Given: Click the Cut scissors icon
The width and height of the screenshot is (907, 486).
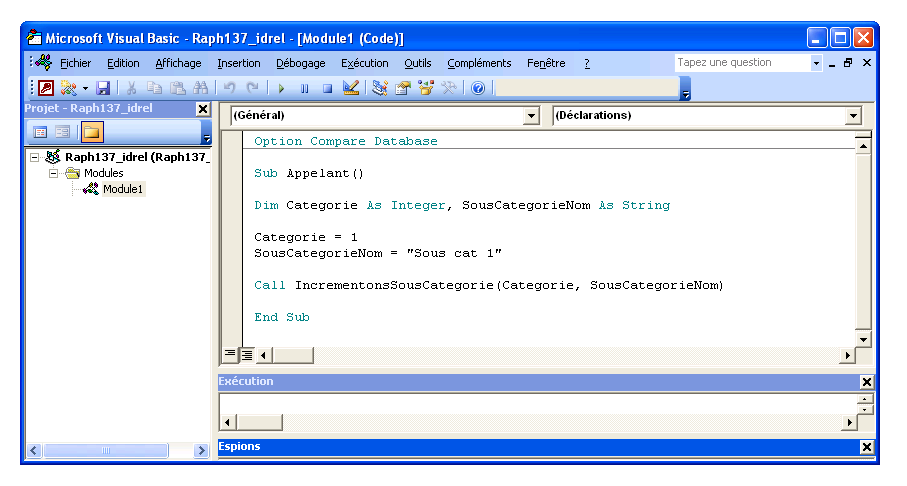Looking at the screenshot, I should [131, 88].
